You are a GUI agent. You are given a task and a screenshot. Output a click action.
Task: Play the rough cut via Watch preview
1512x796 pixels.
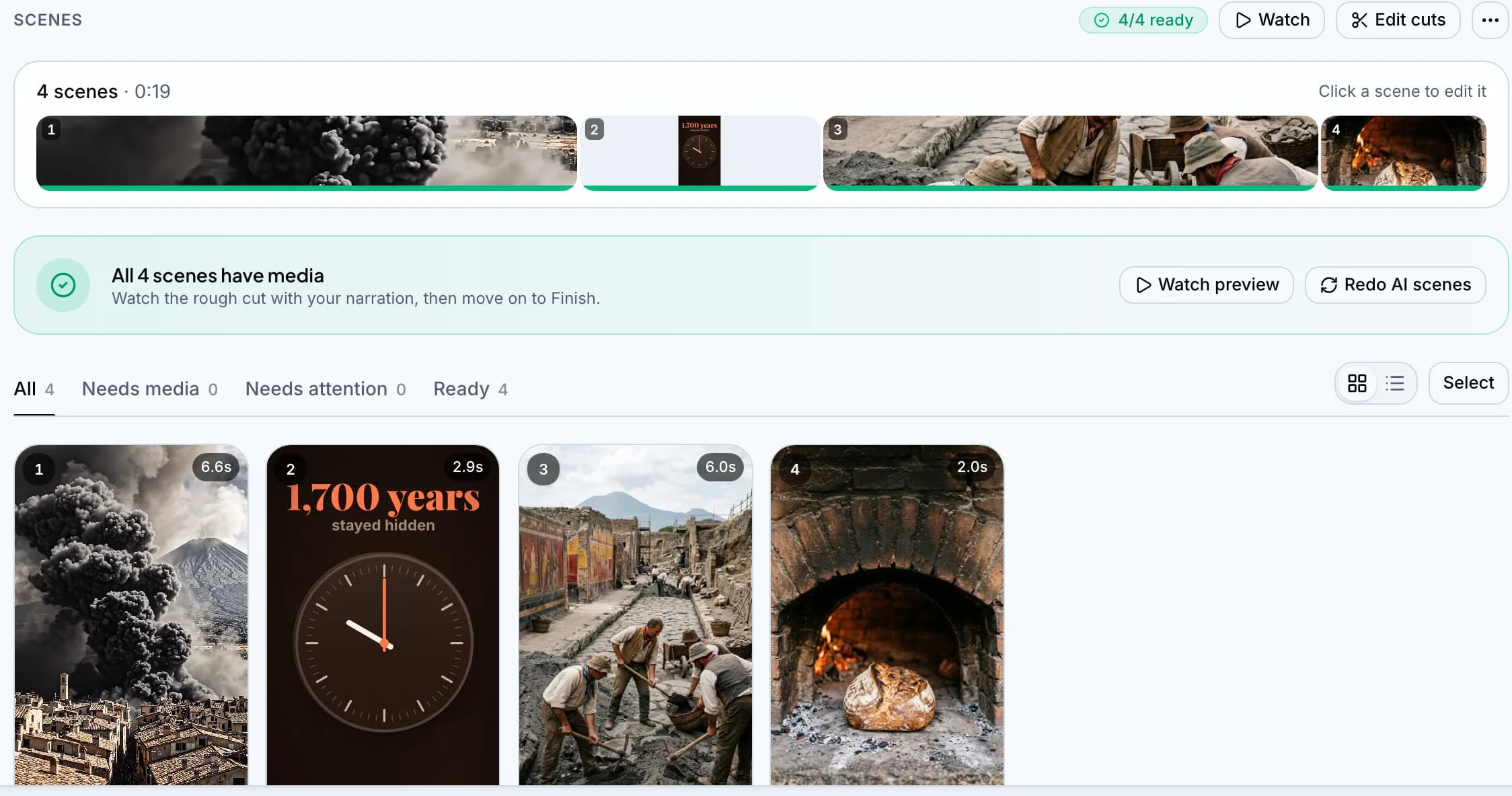1207,285
